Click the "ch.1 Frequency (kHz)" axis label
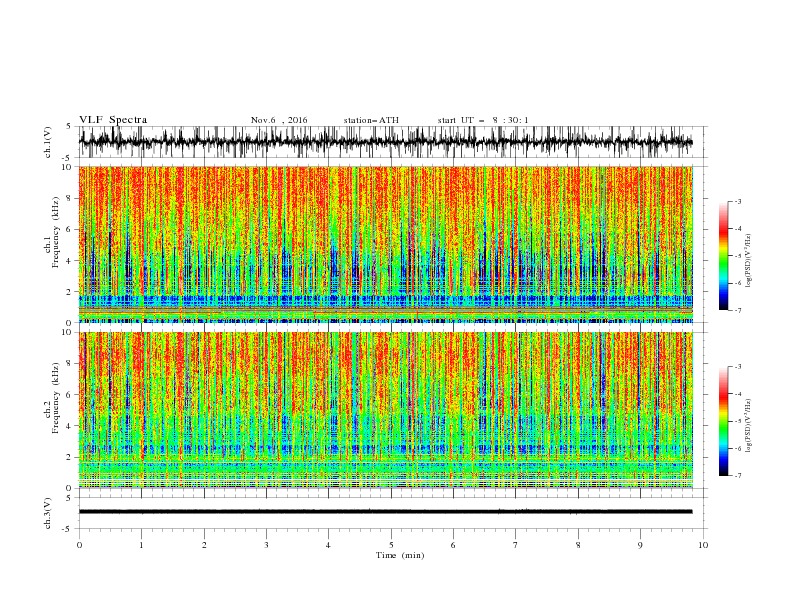Image resolution: width=792 pixels, height=612 pixels. pos(52,230)
